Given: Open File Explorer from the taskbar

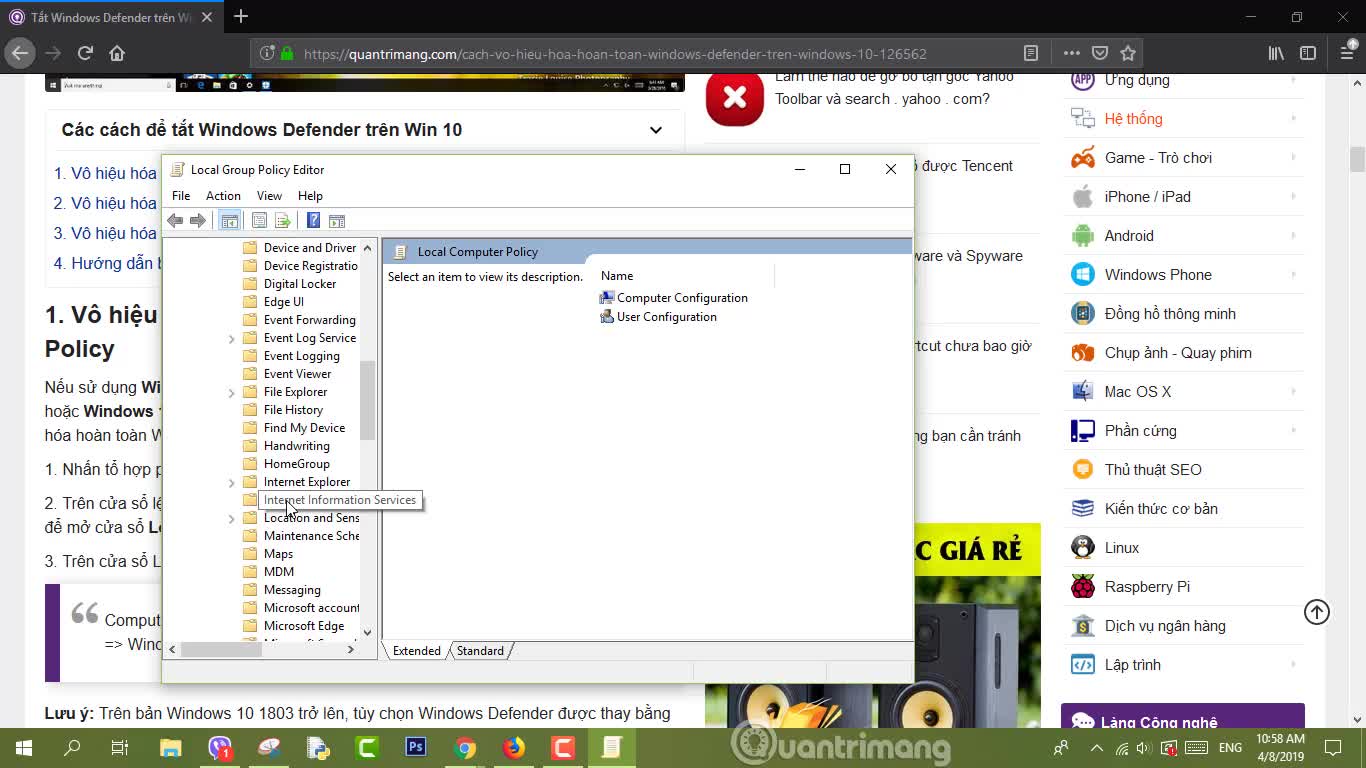Looking at the screenshot, I should click(x=171, y=747).
